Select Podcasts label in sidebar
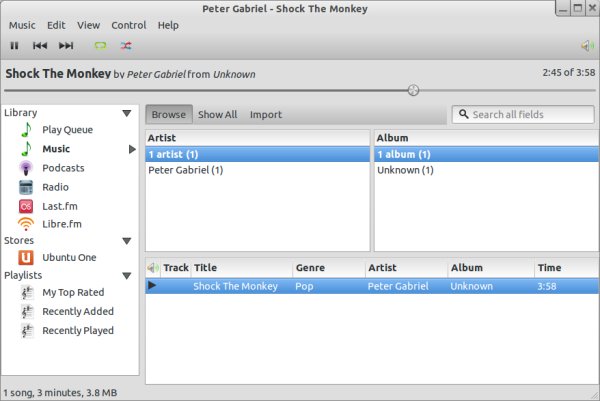The image size is (600, 401). point(63,168)
